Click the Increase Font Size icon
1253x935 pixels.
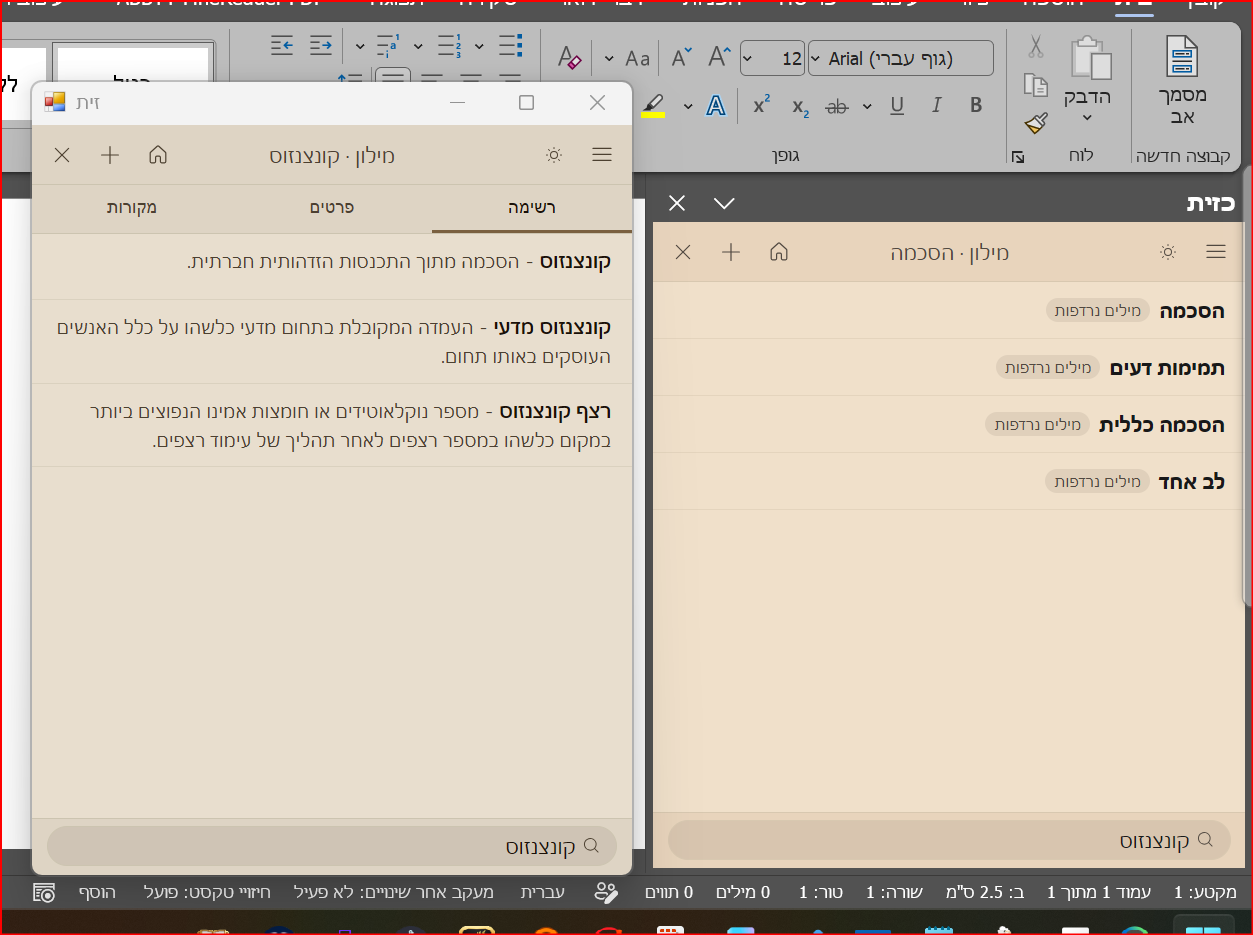(x=719, y=58)
